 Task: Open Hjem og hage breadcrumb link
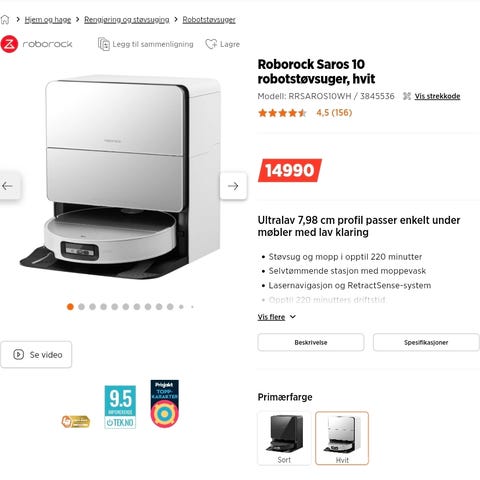(x=48, y=20)
